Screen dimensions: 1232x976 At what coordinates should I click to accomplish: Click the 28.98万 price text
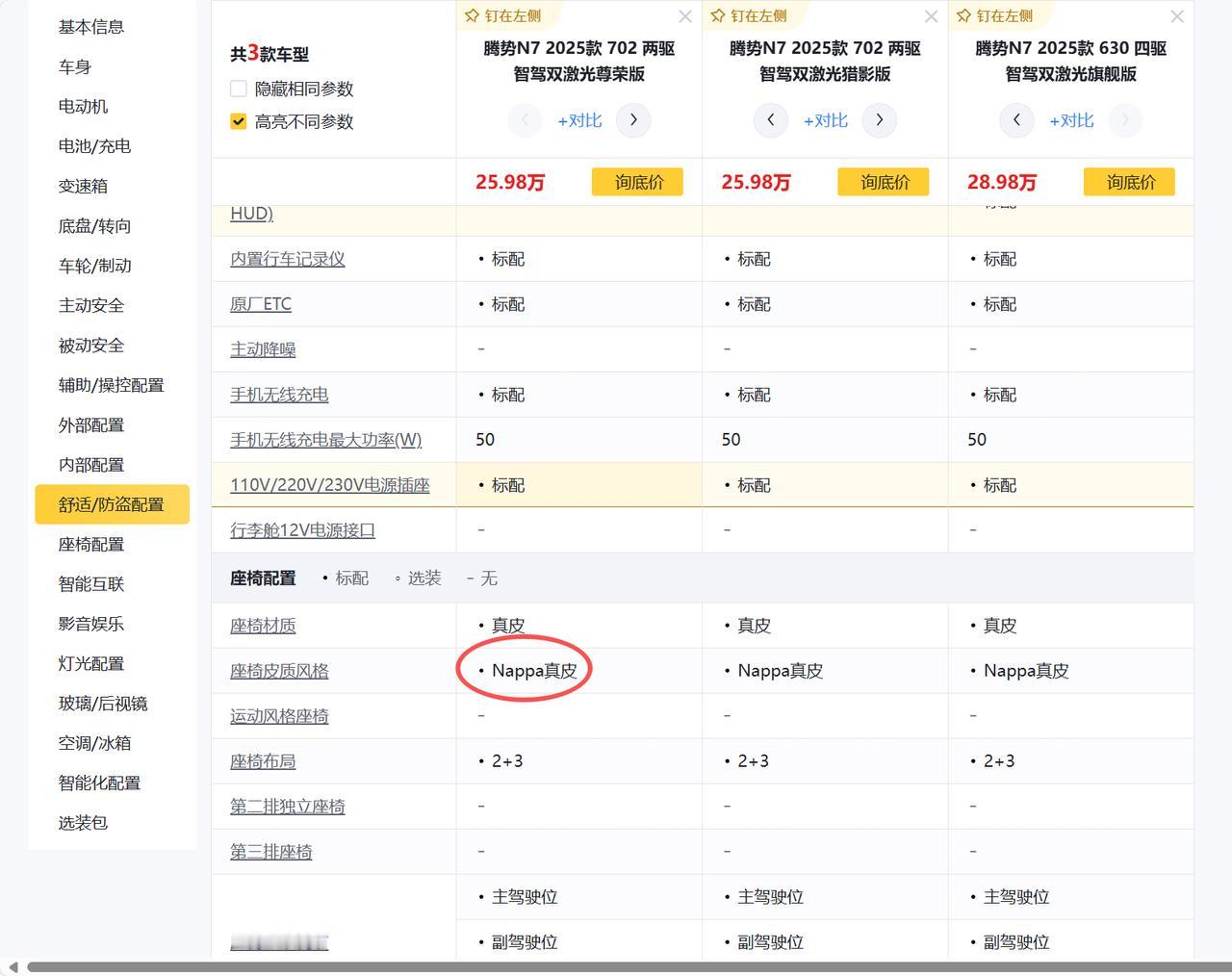click(x=1002, y=182)
